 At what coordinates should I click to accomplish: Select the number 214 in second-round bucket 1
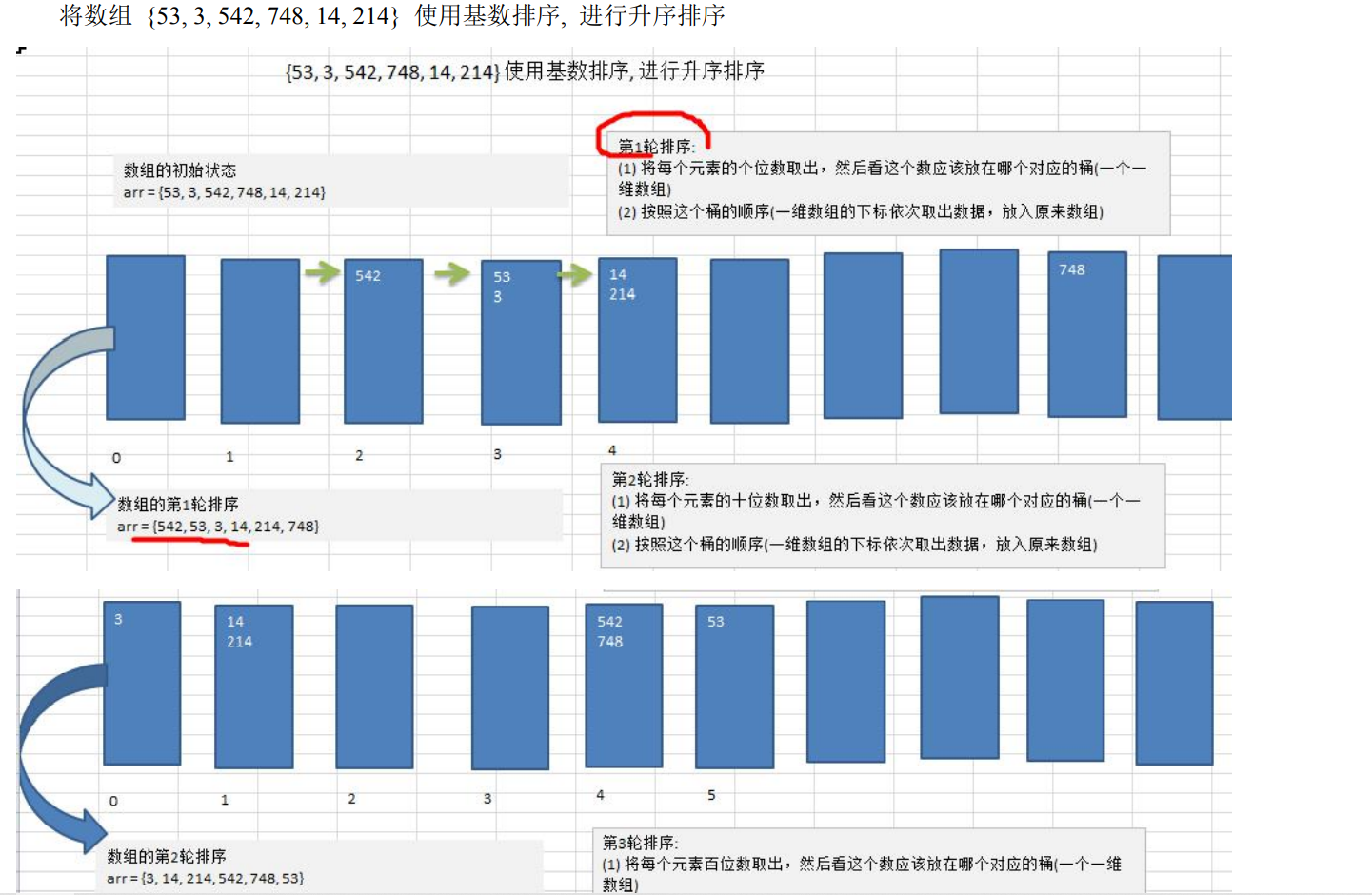[x=239, y=642]
